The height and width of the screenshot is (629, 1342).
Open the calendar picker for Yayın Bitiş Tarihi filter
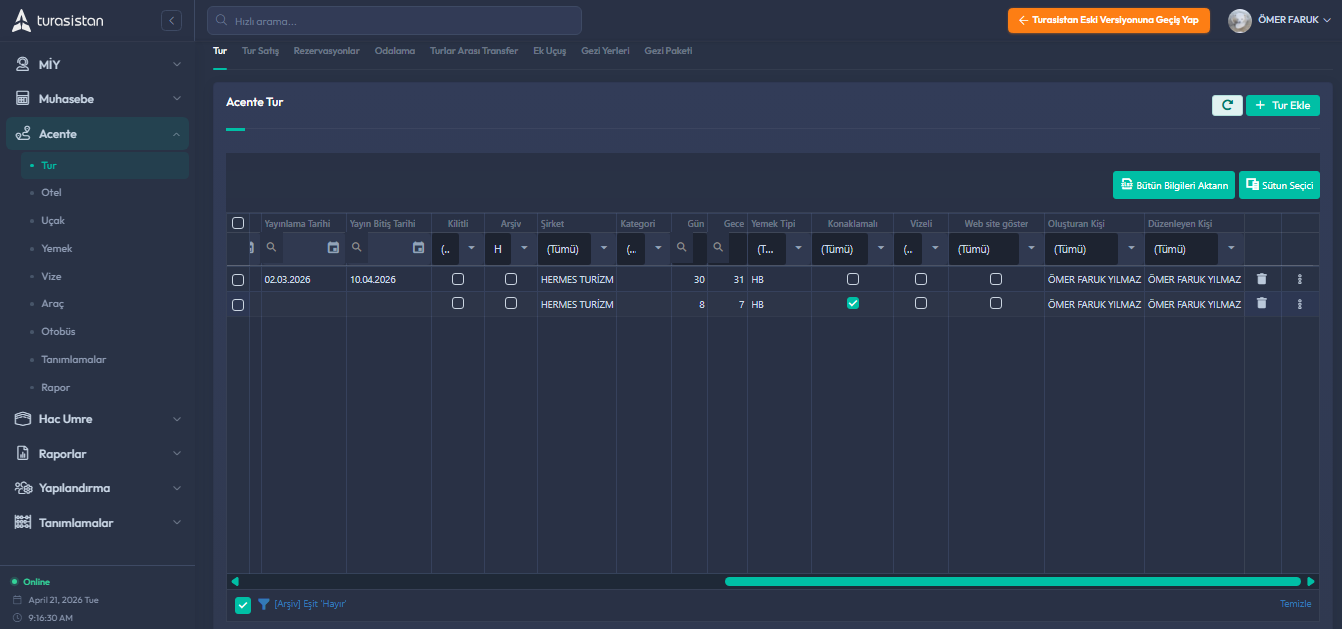(x=419, y=248)
